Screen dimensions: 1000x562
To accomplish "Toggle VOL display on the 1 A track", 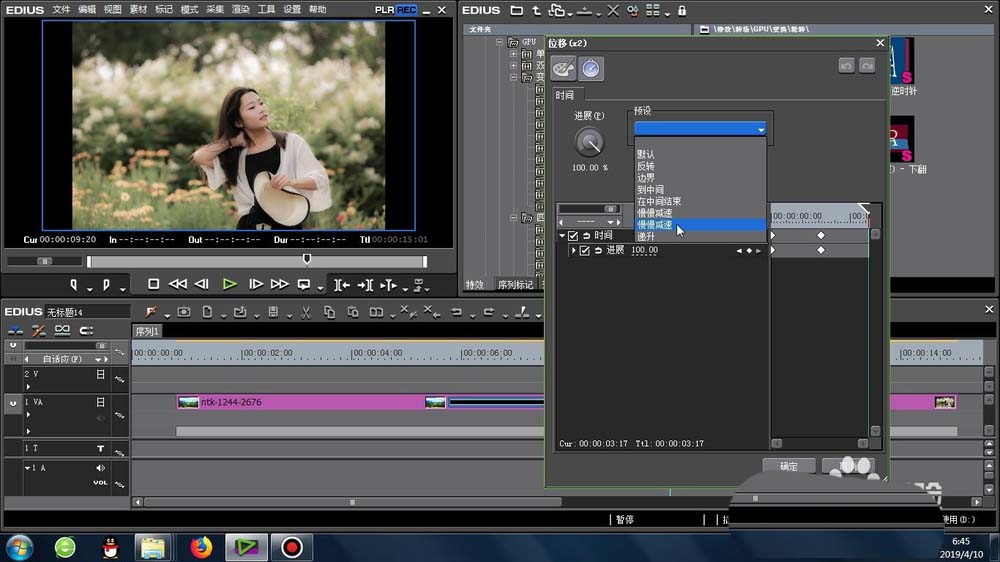I will tap(100, 482).
